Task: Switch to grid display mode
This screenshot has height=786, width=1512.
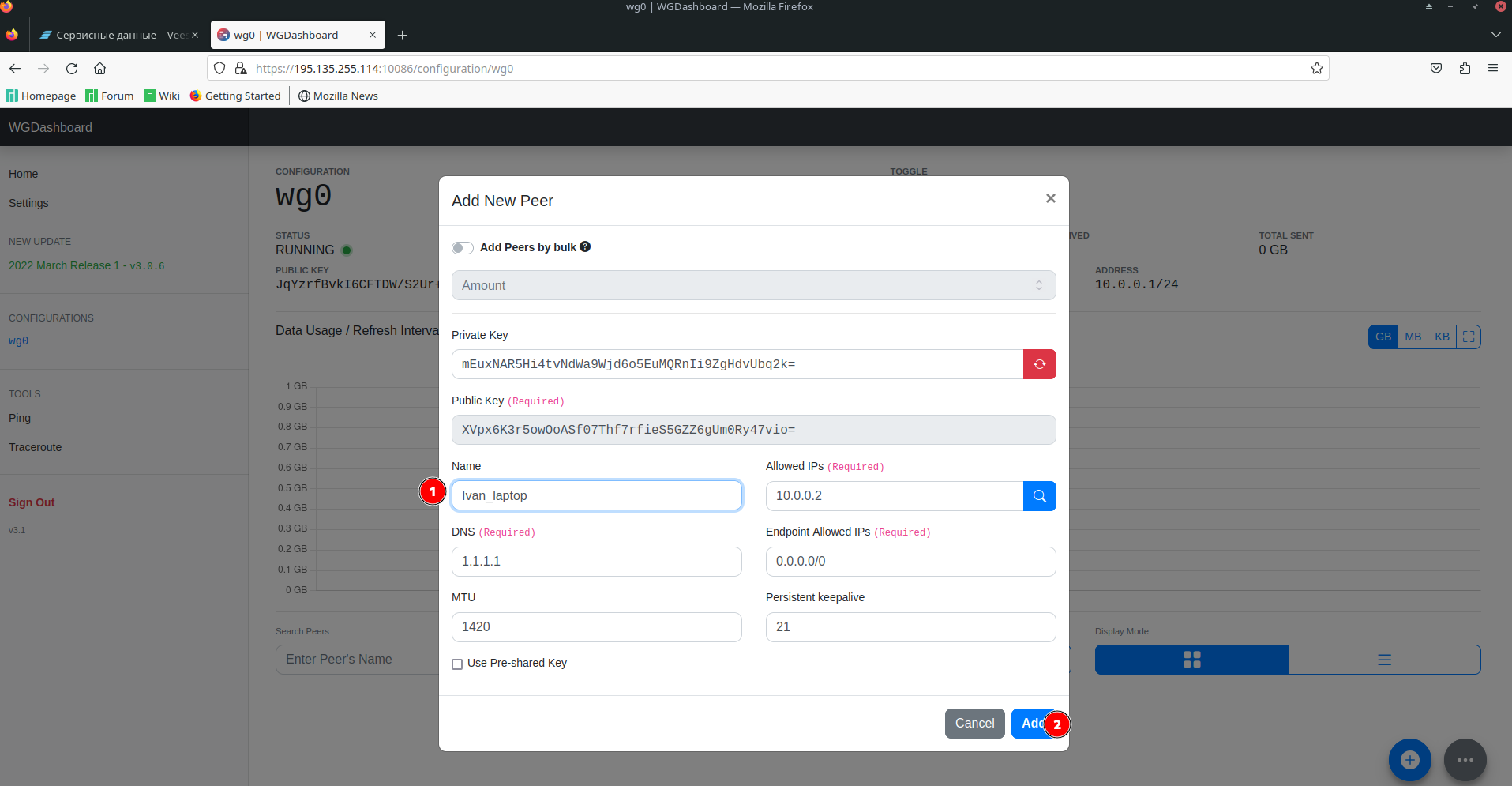Action: click(1191, 660)
